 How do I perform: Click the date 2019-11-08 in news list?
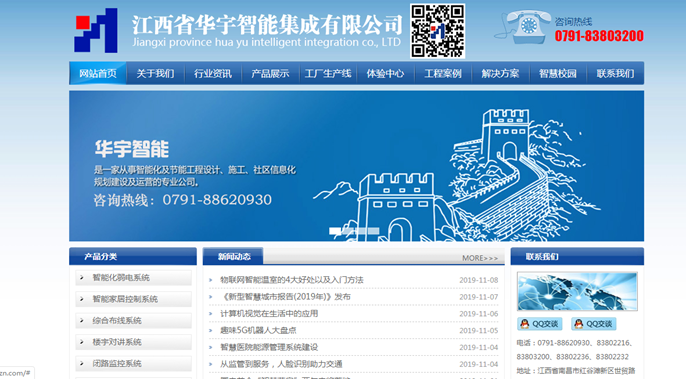pos(479,280)
